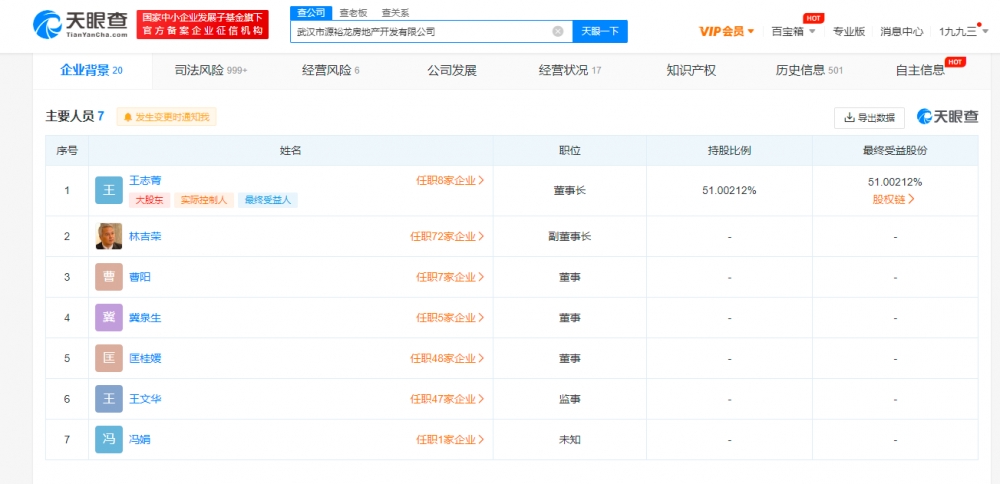Click the 曹阳 name link
This screenshot has width=1000, height=484.
[x=140, y=277]
